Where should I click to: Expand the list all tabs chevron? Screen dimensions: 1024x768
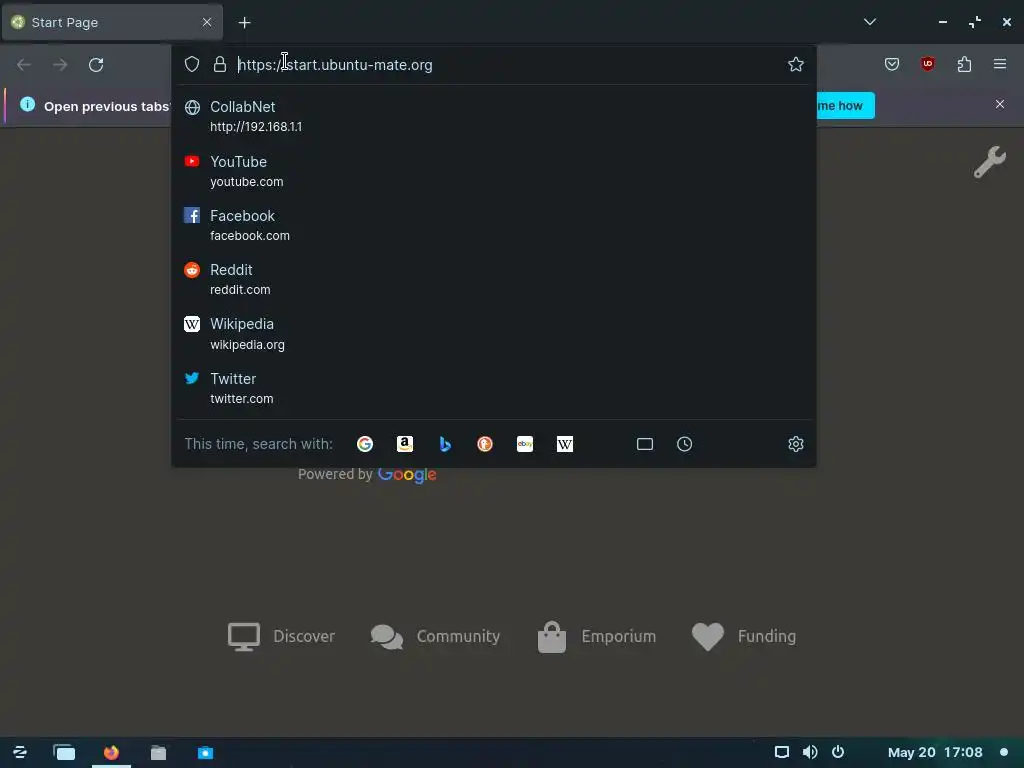[870, 22]
